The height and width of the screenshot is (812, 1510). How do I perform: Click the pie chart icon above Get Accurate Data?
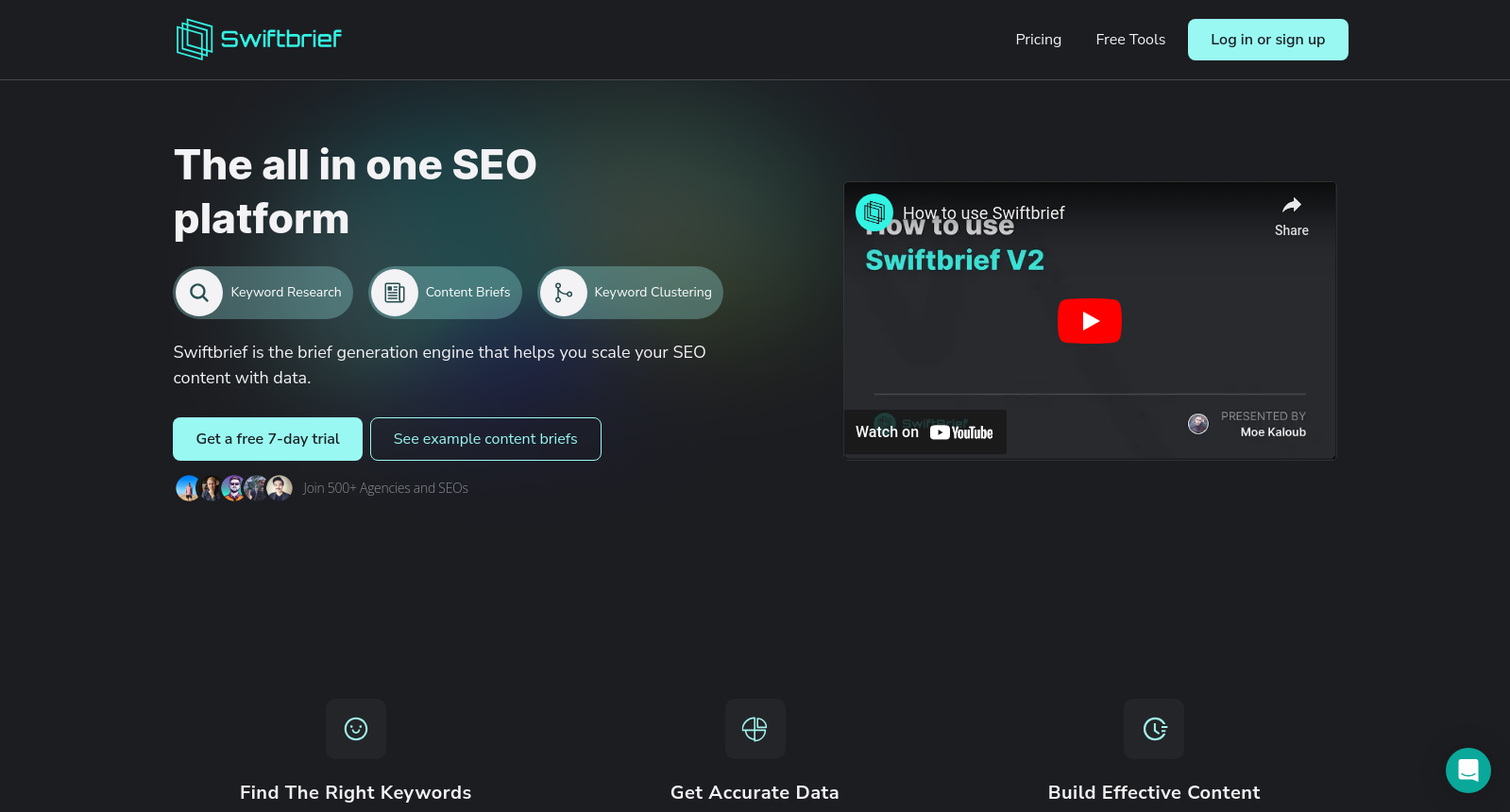pyautogui.click(x=755, y=729)
